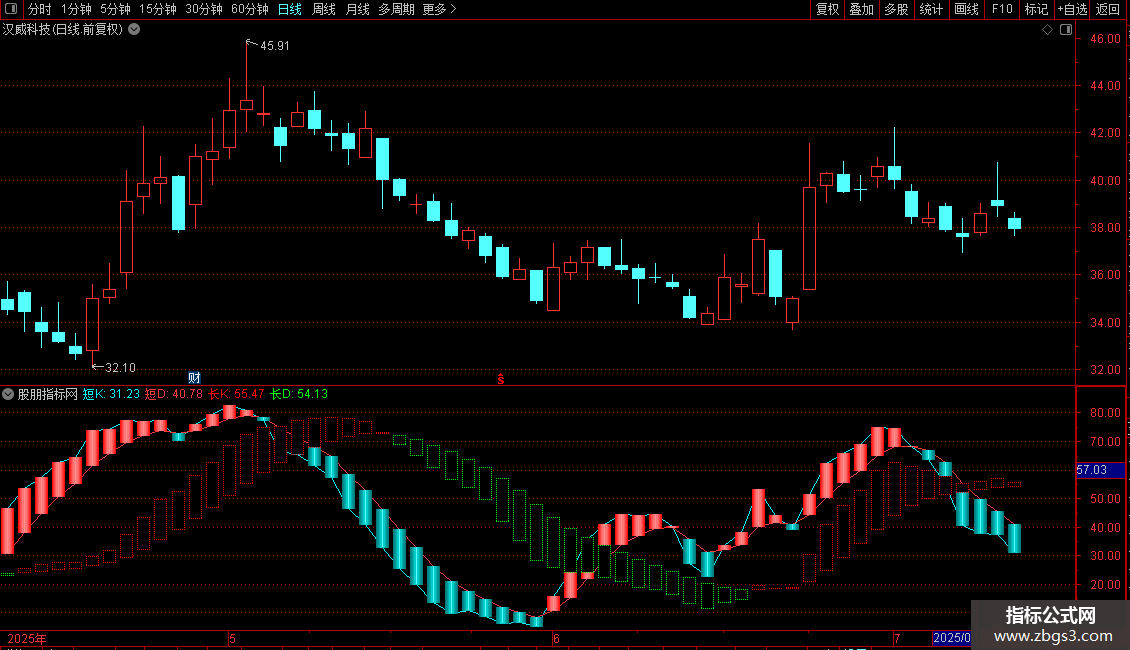
Task: Open the indicator menu icon beside 股朋指标网
Action: pyautogui.click(x=8, y=394)
